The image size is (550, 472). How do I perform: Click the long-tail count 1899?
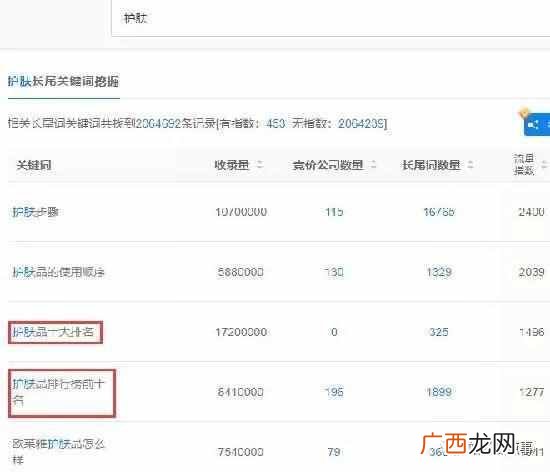[439, 392]
